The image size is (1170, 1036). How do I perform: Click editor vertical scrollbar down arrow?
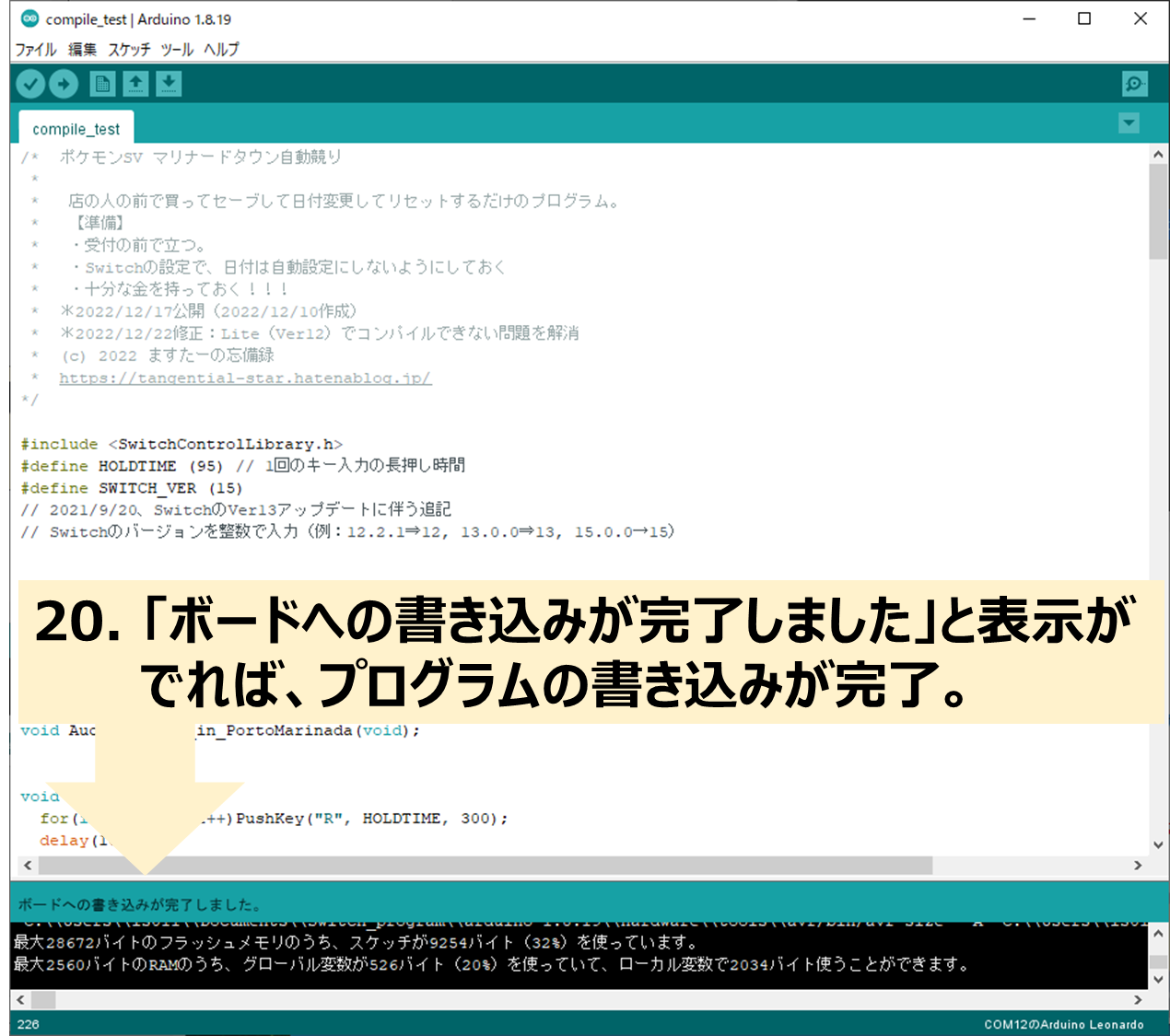[x=1159, y=844]
